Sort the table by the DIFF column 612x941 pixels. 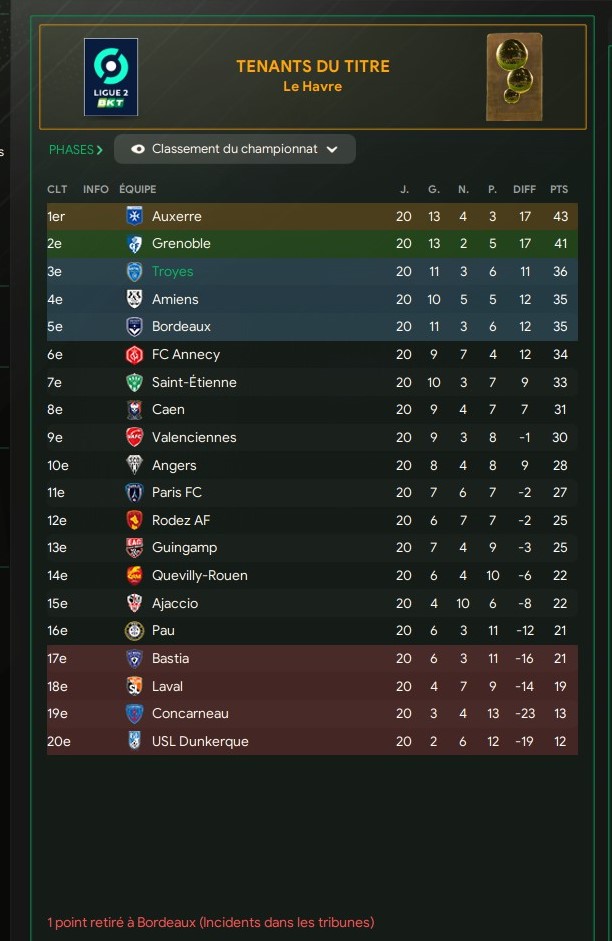pos(524,189)
